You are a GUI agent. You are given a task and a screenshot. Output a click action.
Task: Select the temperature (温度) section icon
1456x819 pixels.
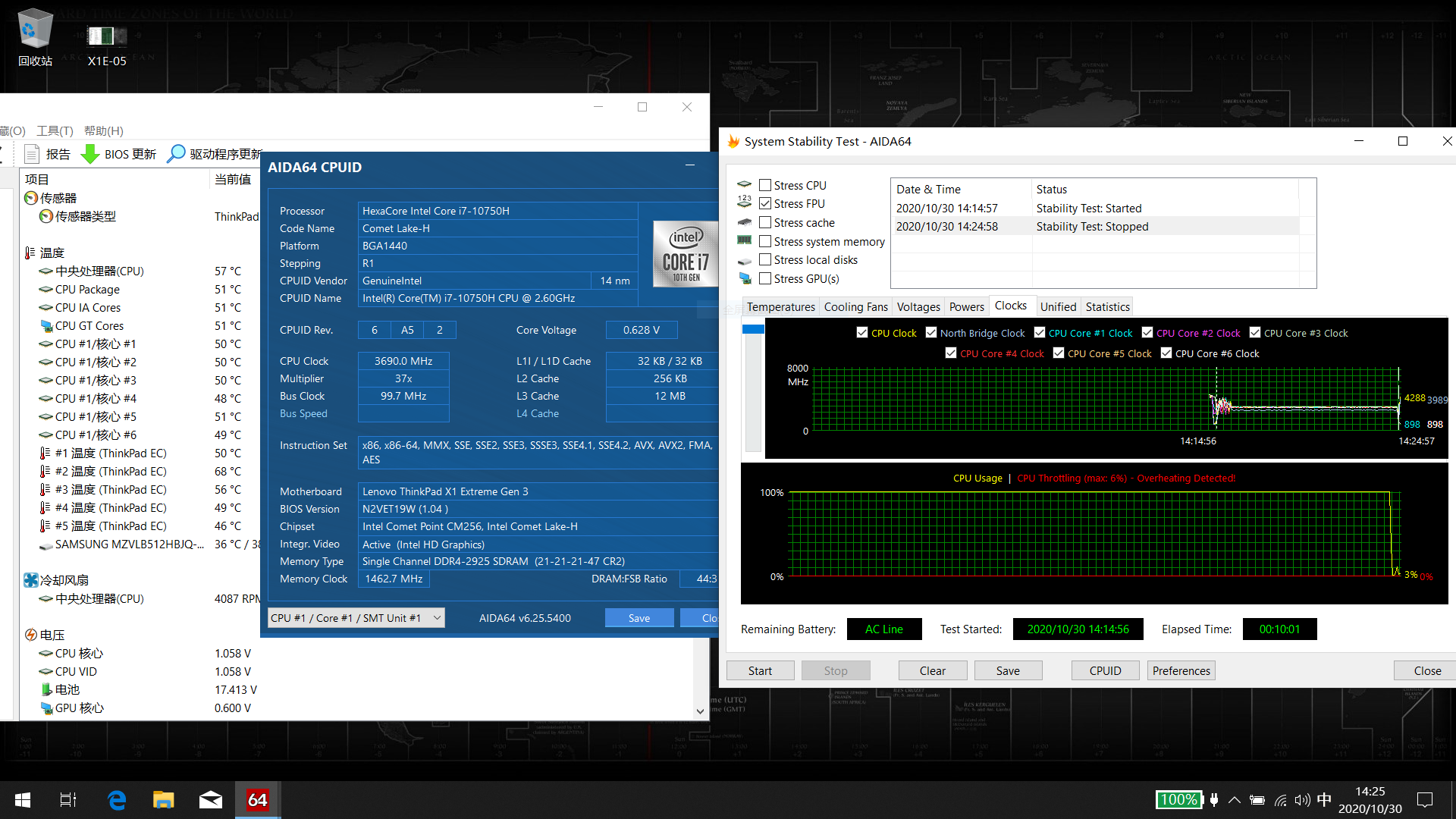pos(30,253)
